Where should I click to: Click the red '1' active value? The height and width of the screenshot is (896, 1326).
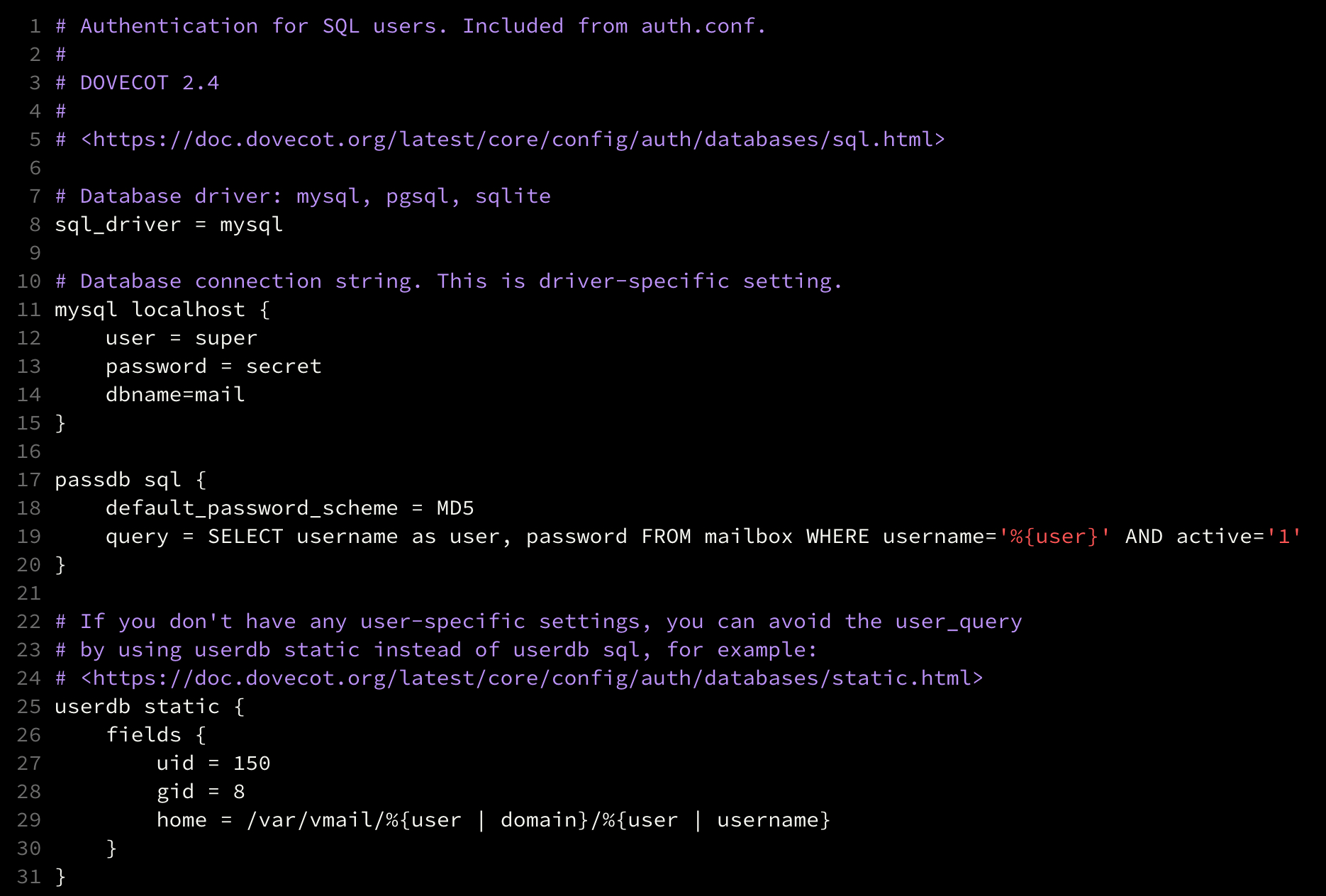click(1284, 537)
